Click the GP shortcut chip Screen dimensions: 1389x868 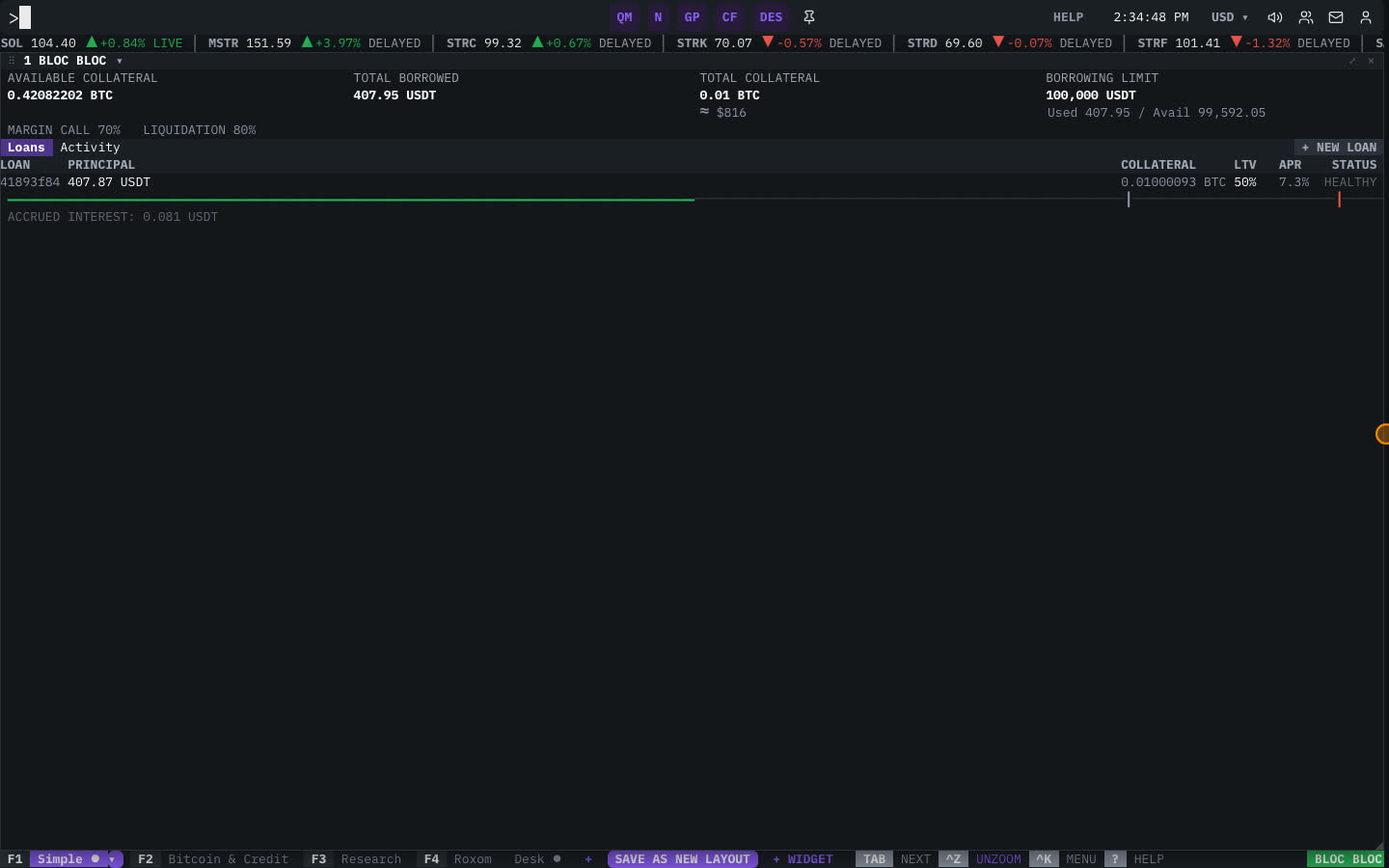click(x=692, y=17)
